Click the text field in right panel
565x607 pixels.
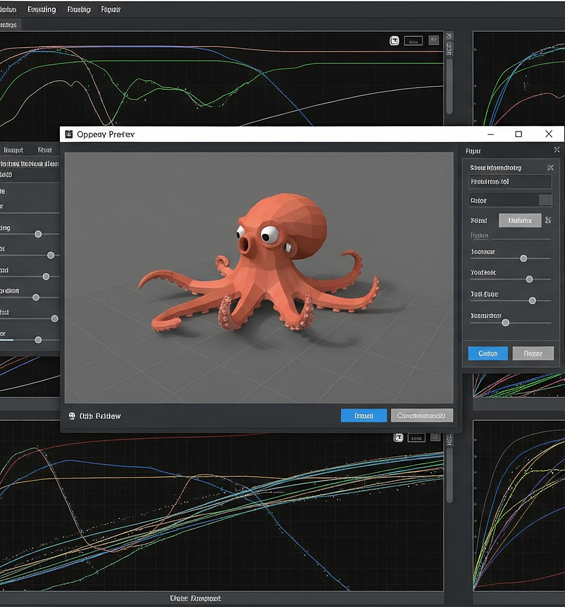(x=510, y=182)
